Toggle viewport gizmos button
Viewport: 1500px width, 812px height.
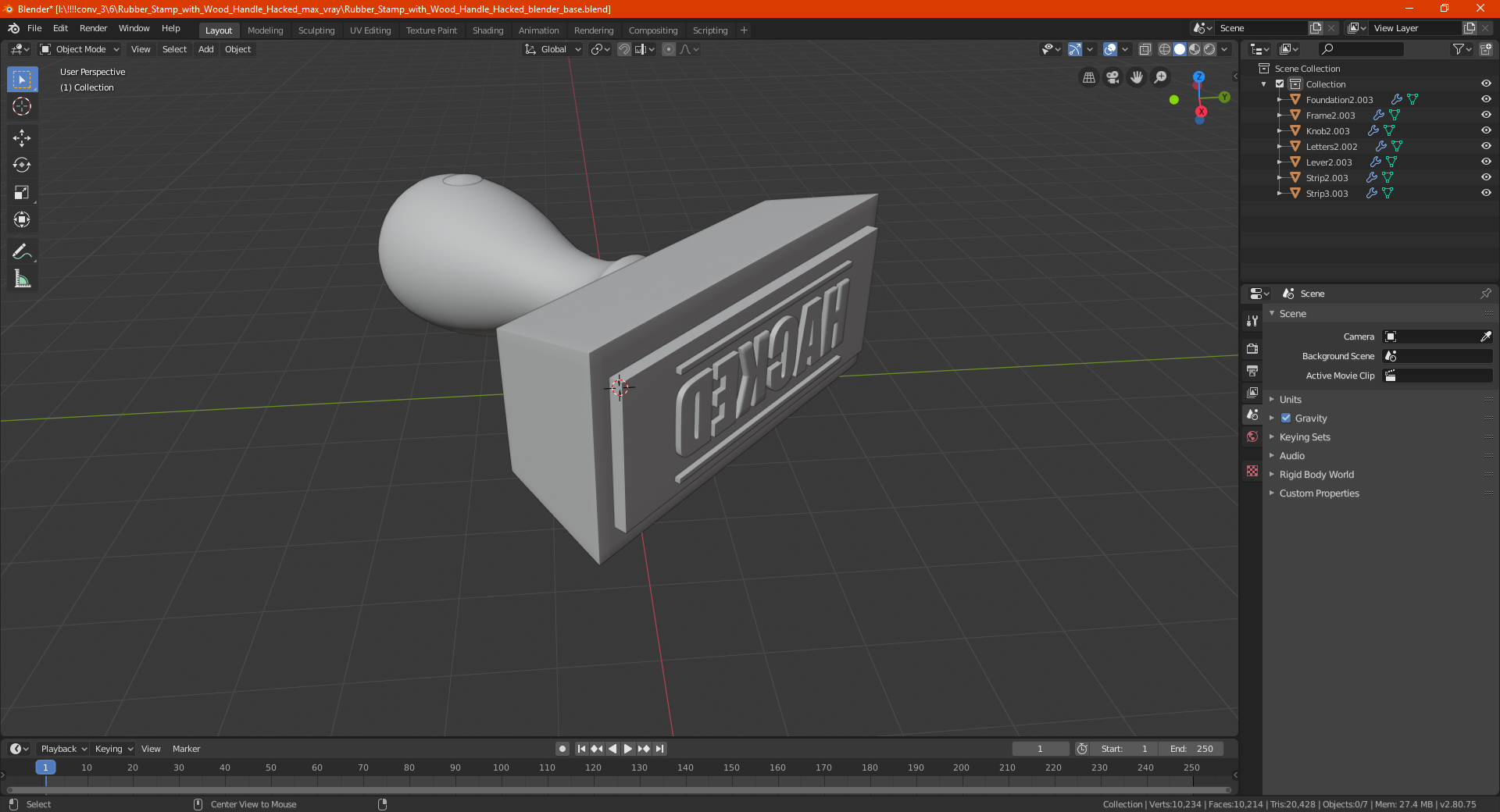tap(1075, 49)
